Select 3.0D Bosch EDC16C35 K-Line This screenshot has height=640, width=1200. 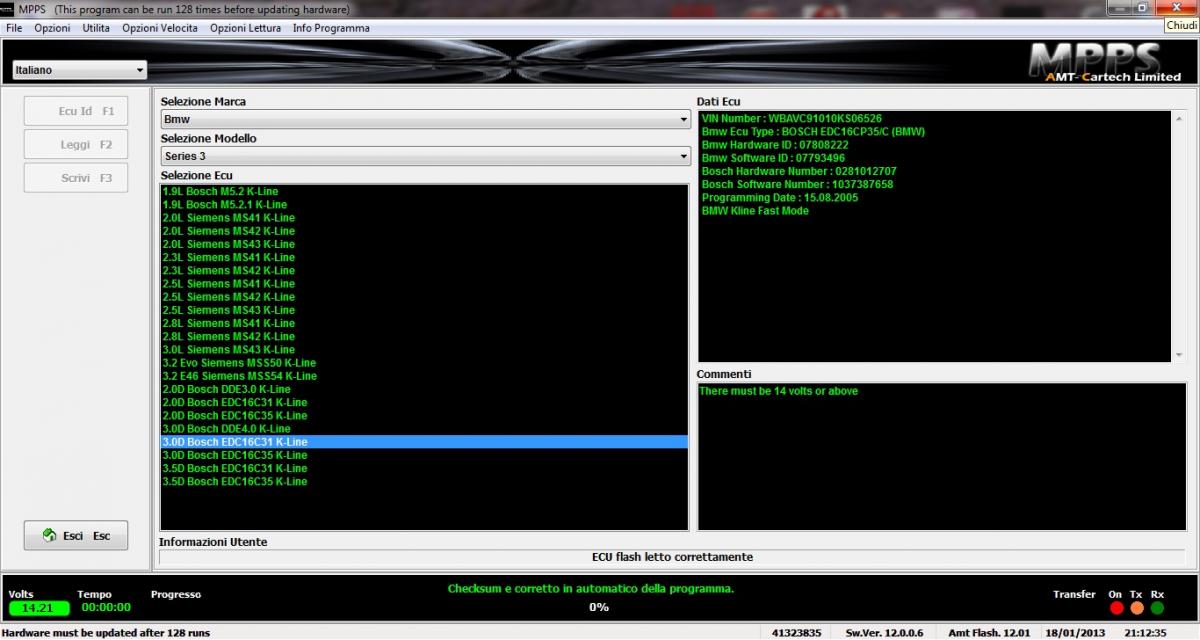(x=424, y=455)
